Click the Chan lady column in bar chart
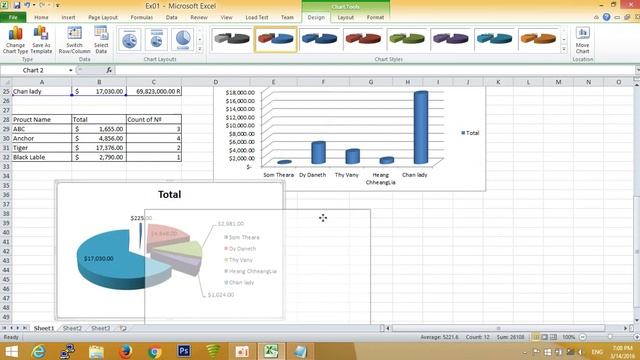640x360 pixels. (x=421, y=127)
